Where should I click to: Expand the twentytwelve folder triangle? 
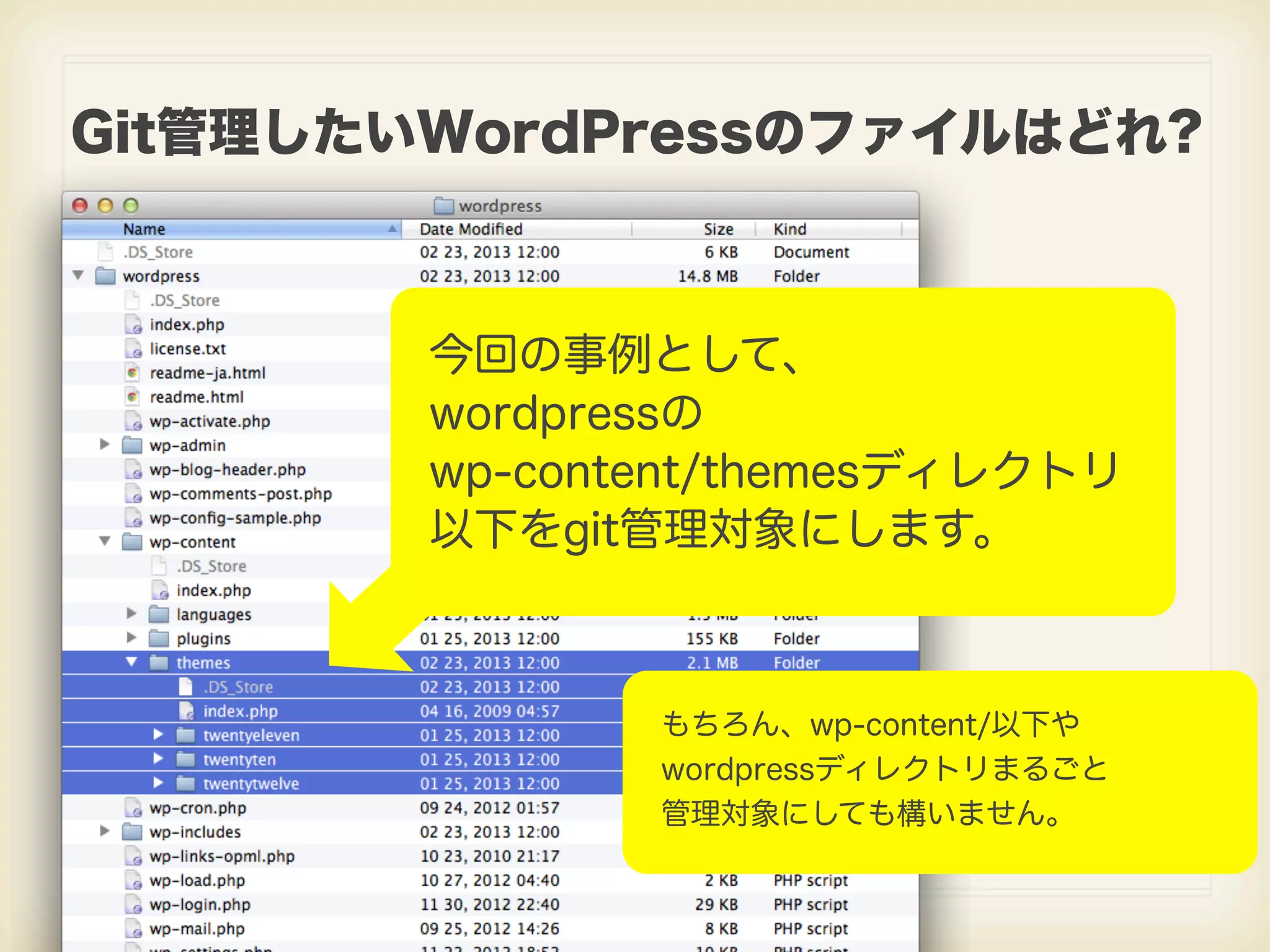point(158,783)
